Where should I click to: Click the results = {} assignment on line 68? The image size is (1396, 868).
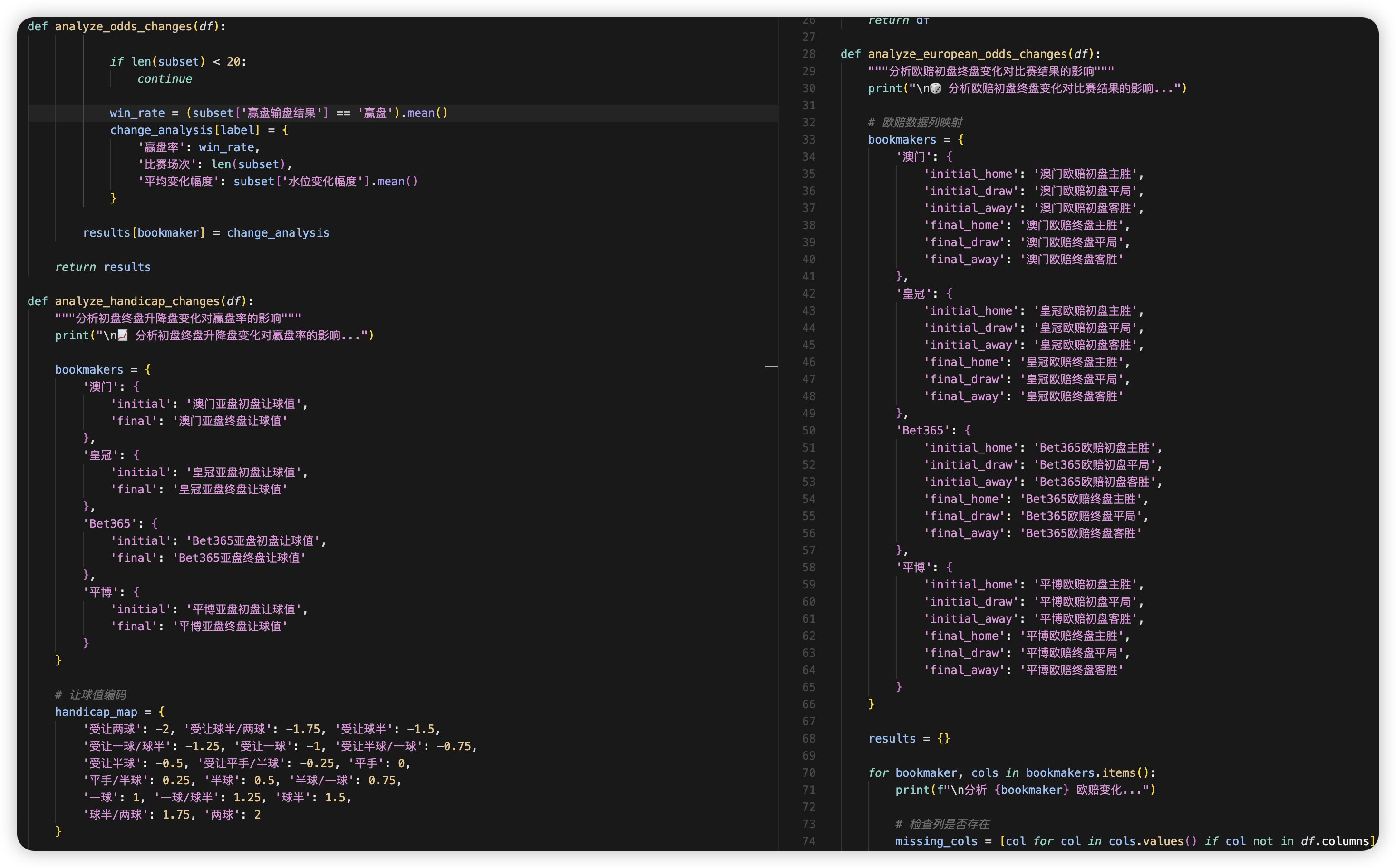[x=909, y=738]
